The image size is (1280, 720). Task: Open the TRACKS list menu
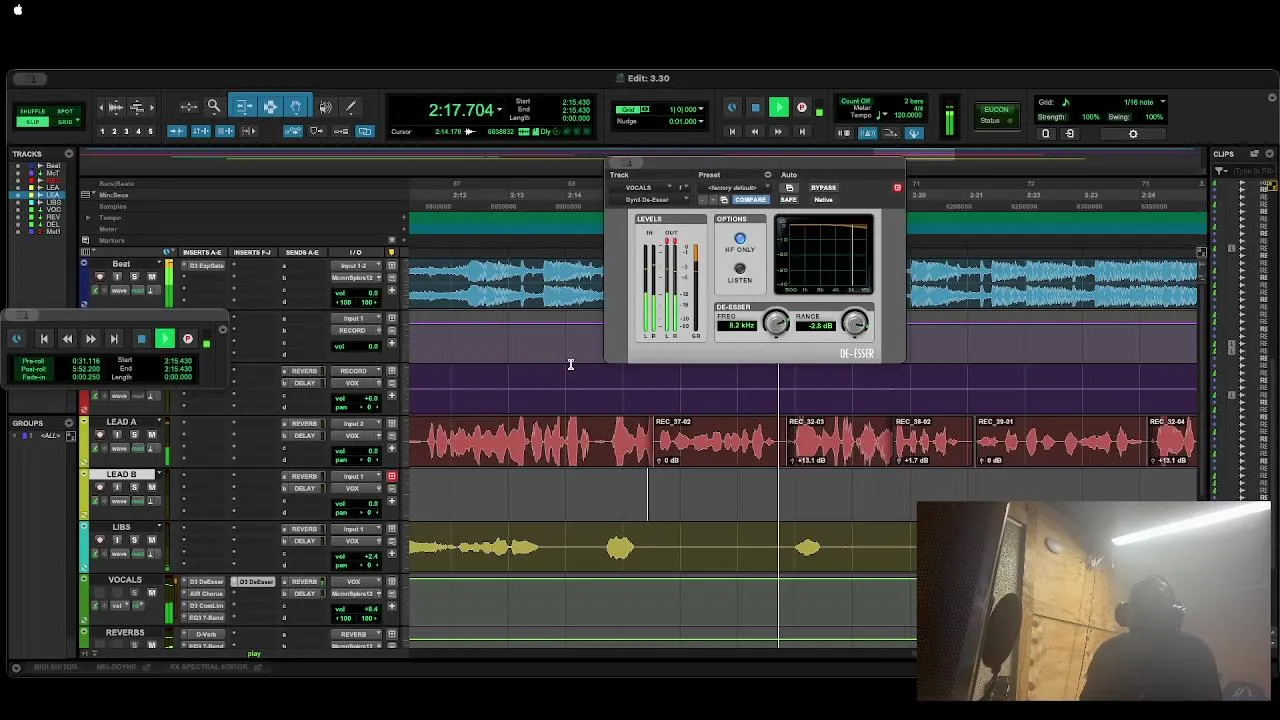tap(69, 154)
